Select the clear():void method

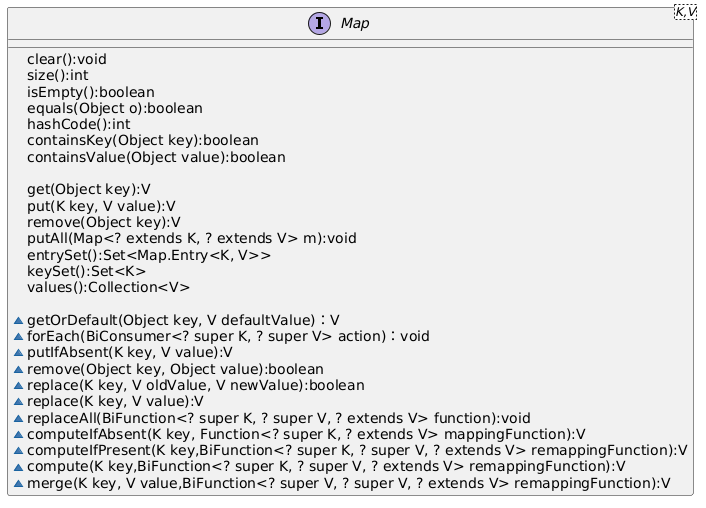(x=67, y=59)
